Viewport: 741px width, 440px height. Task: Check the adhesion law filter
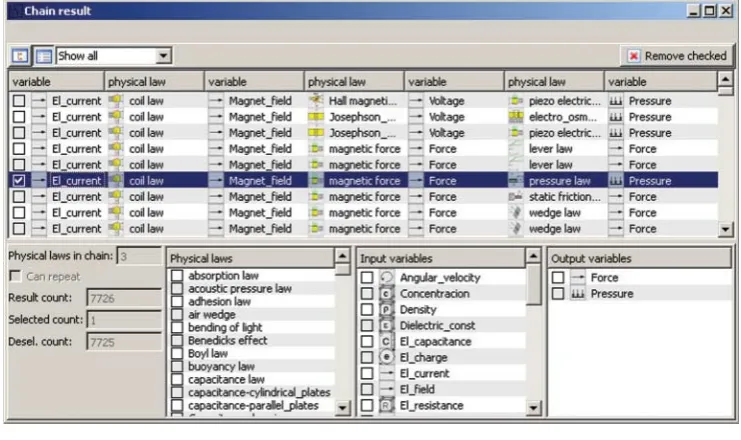pos(177,302)
